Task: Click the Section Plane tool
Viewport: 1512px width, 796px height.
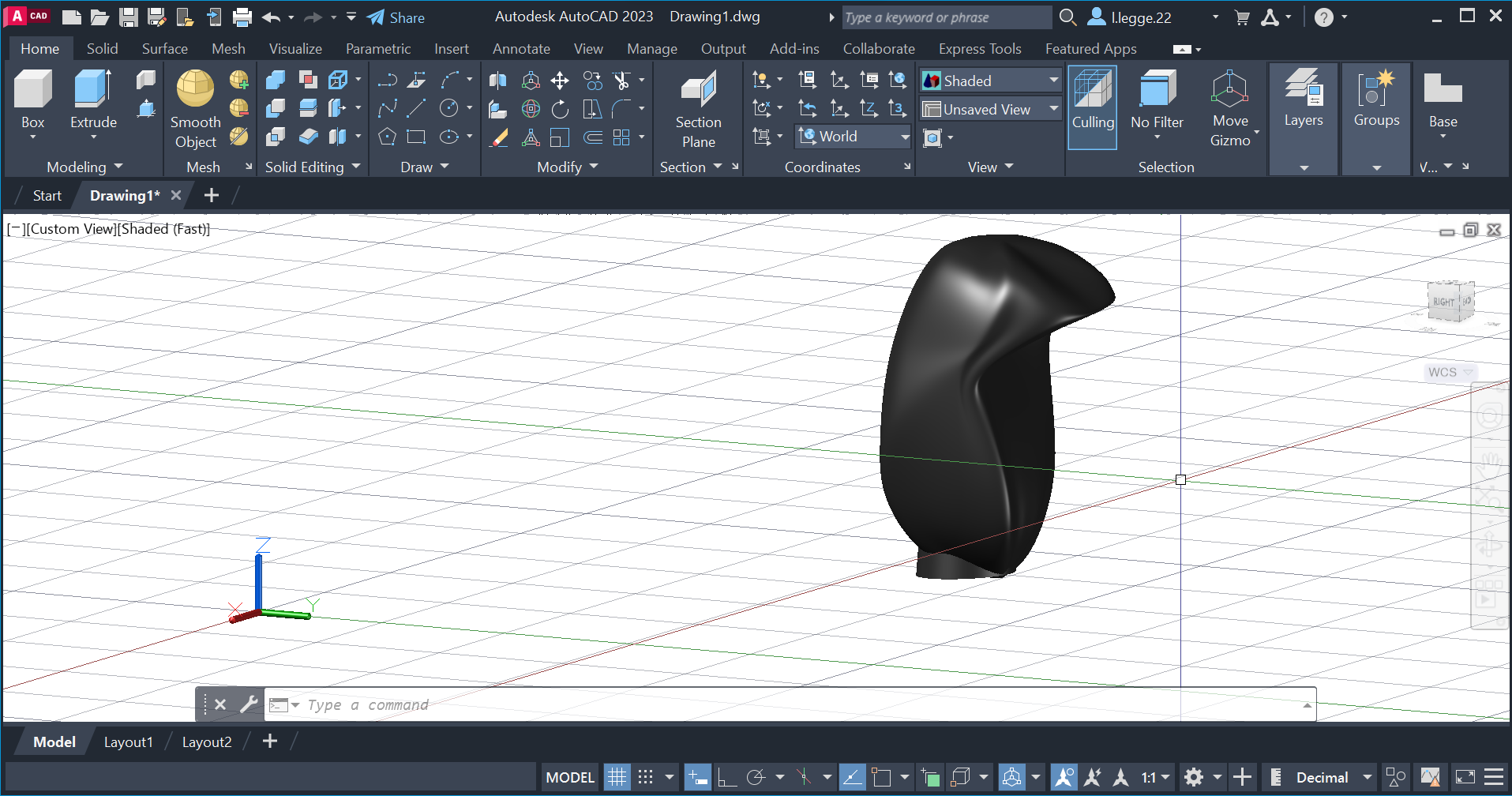Action: point(698,109)
